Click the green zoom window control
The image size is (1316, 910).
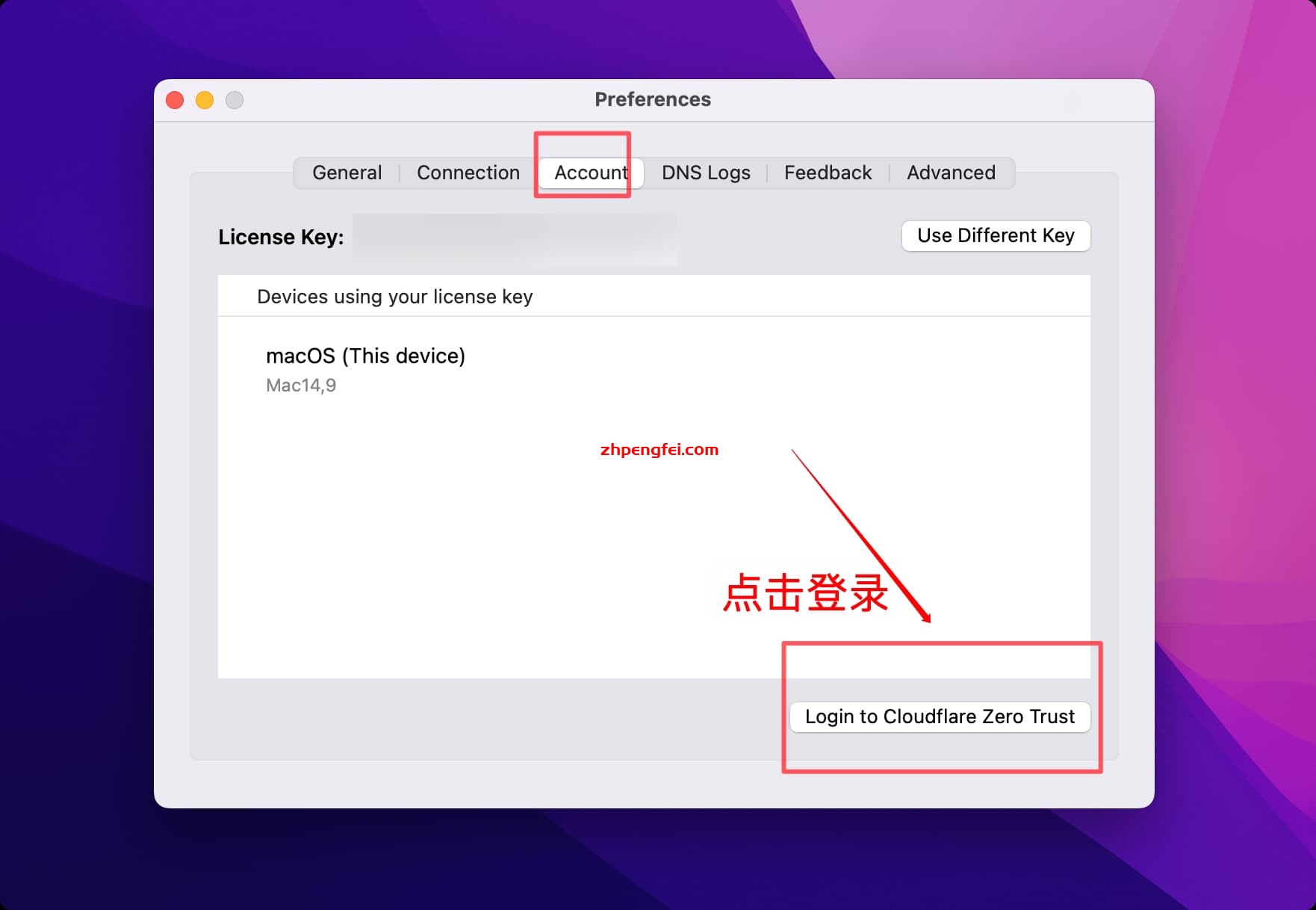pyautogui.click(x=234, y=99)
